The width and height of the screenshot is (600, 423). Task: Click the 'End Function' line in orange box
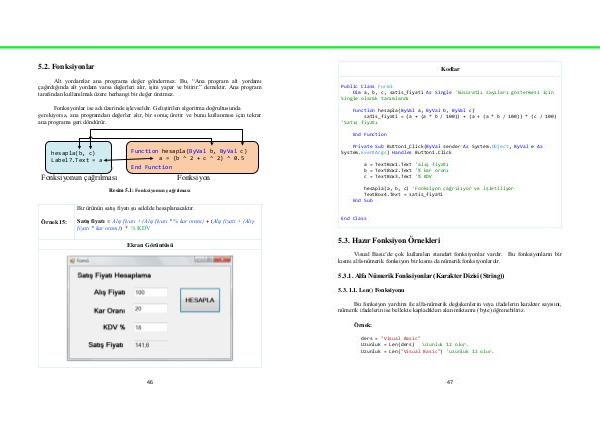point(151,167)
